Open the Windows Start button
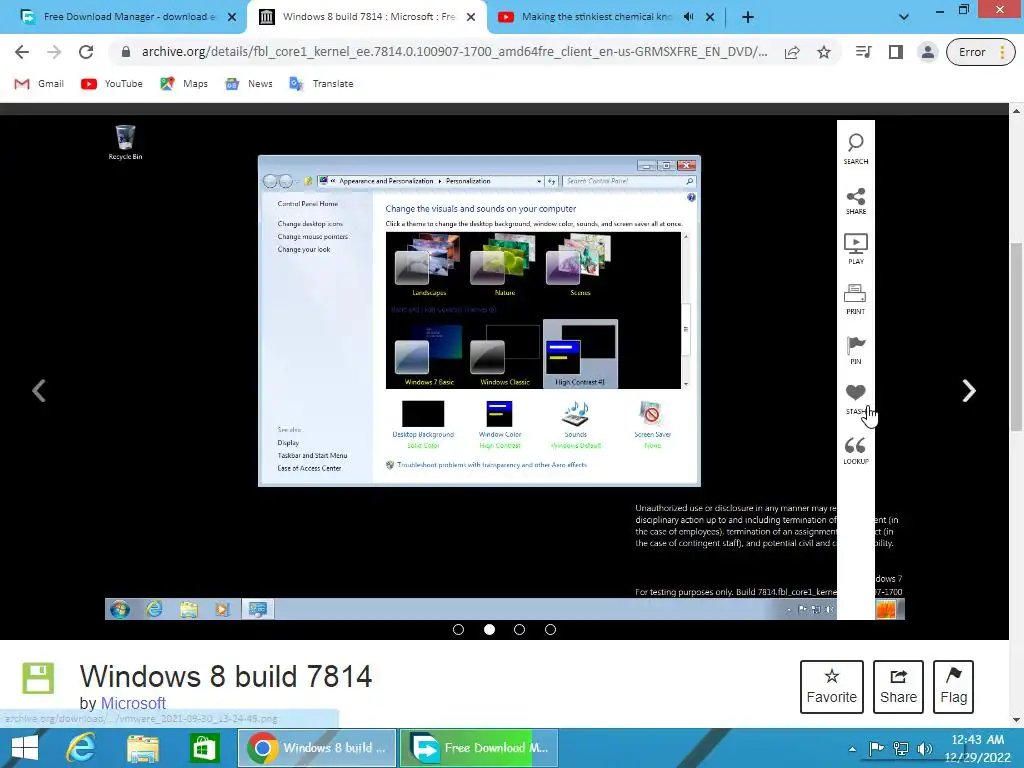Image resolution: width=1024 pixels, height=768 pixels. pyautogui.click(x=25, y=748)
